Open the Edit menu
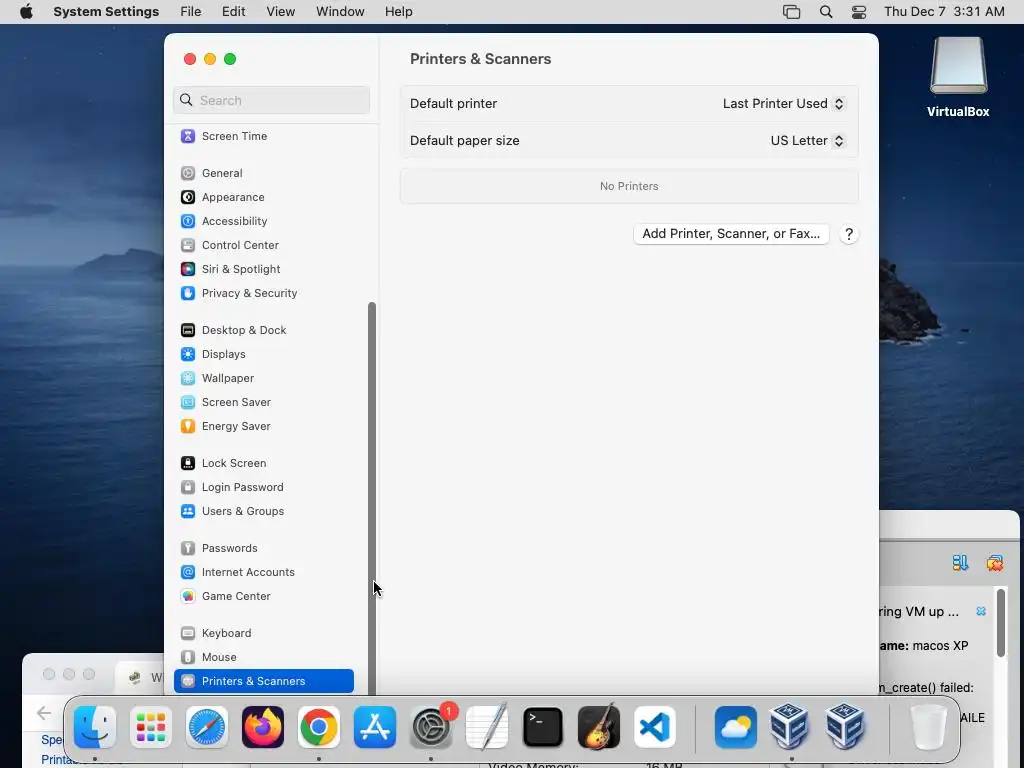This screenshot has width=1024, height=768. click(x=233, y=12)
